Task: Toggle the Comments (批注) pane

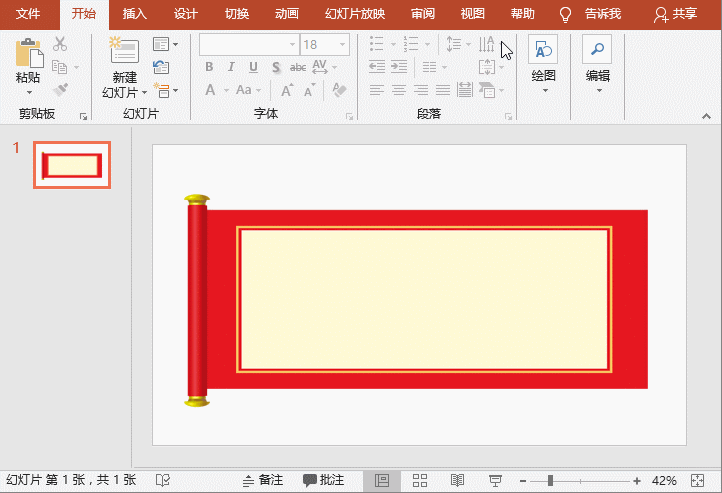Action: pyautogui.click(x=324, y=481)
